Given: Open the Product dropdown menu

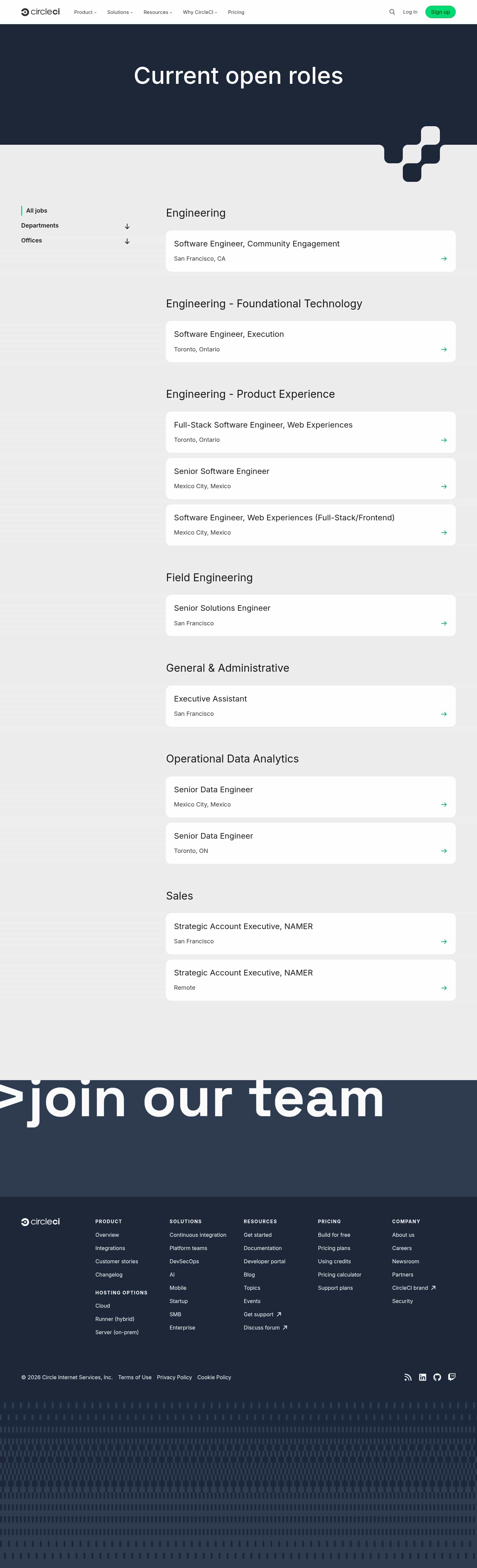Looking at the screenshot, I should [x=85, y=12].
